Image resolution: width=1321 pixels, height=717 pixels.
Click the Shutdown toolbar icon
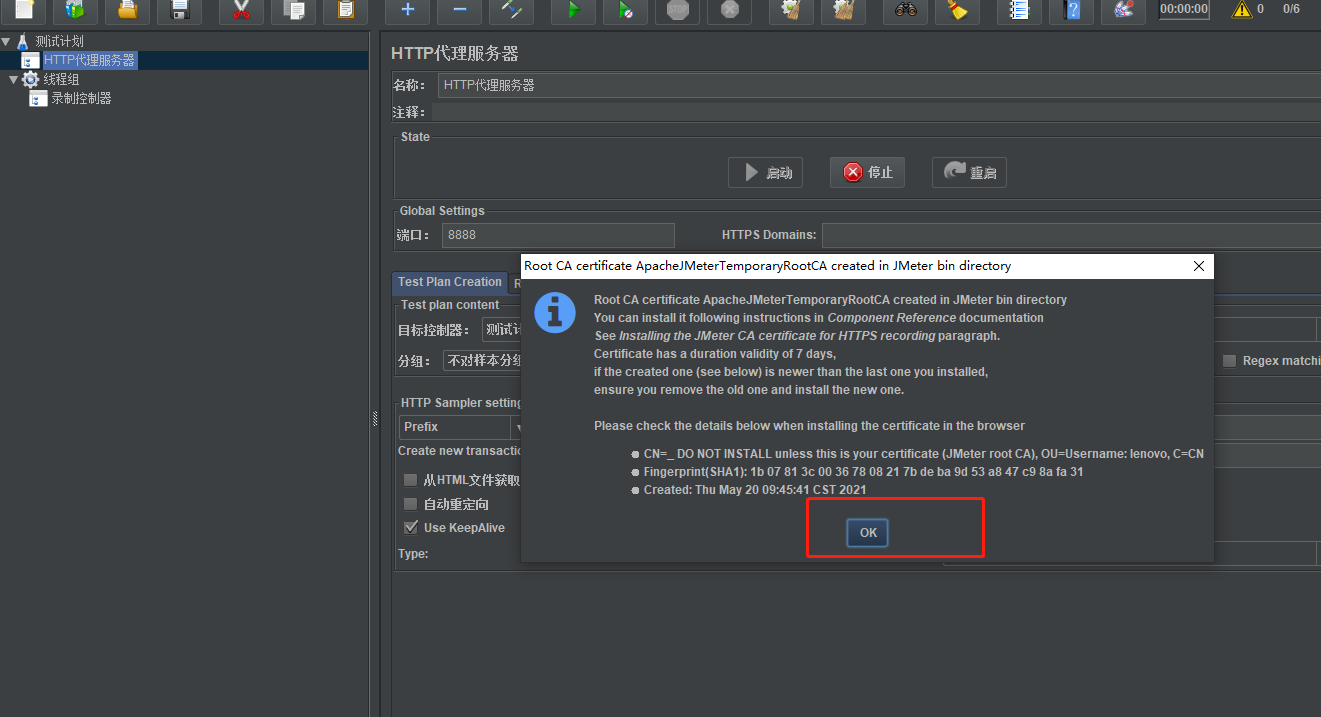[729, 10]
